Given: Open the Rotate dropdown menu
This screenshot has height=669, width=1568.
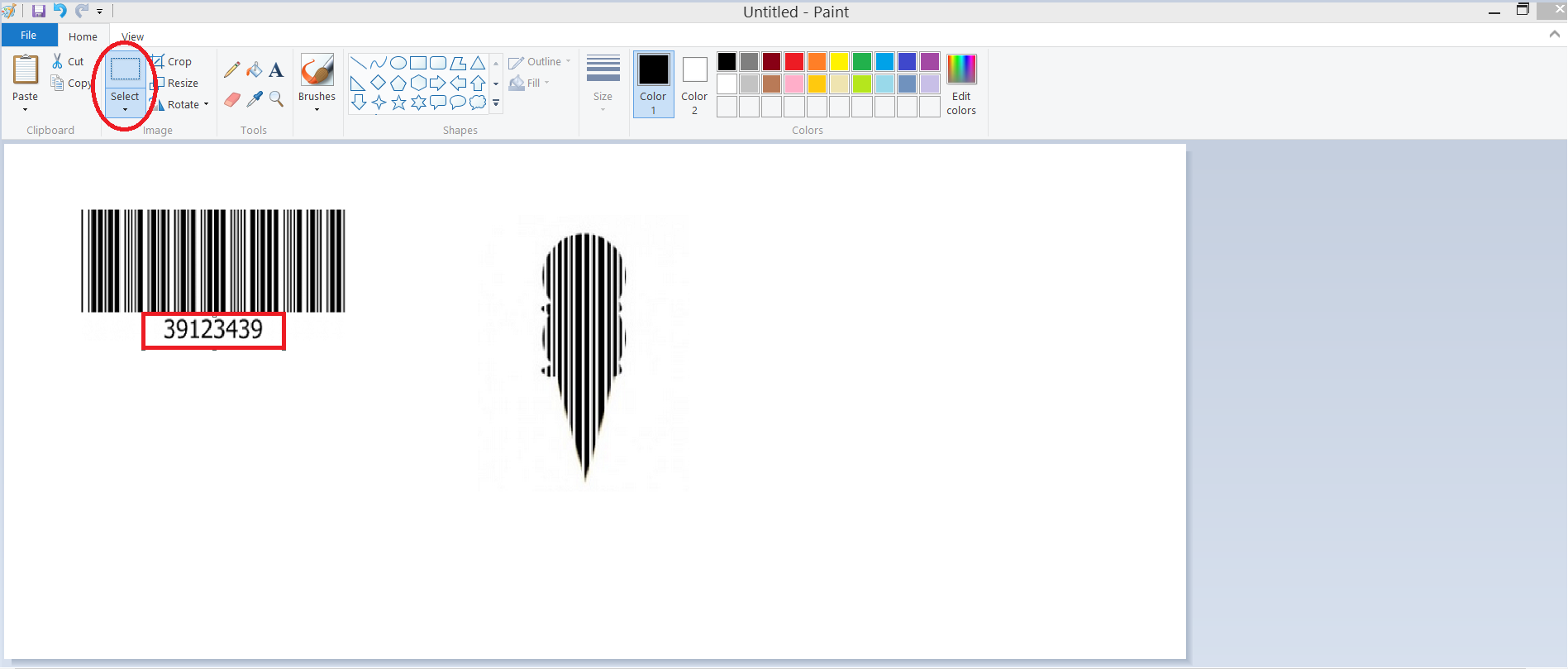Looking at the screenshot, I should click(206, 104).
